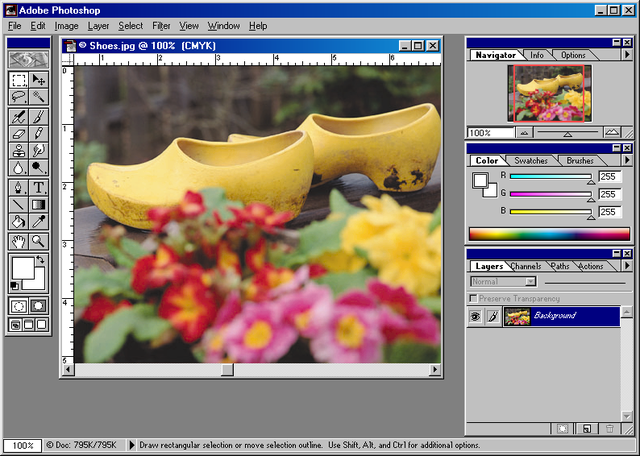Open the Filter menu
Viewport: 640px width, 456px height.
(161, 26)
